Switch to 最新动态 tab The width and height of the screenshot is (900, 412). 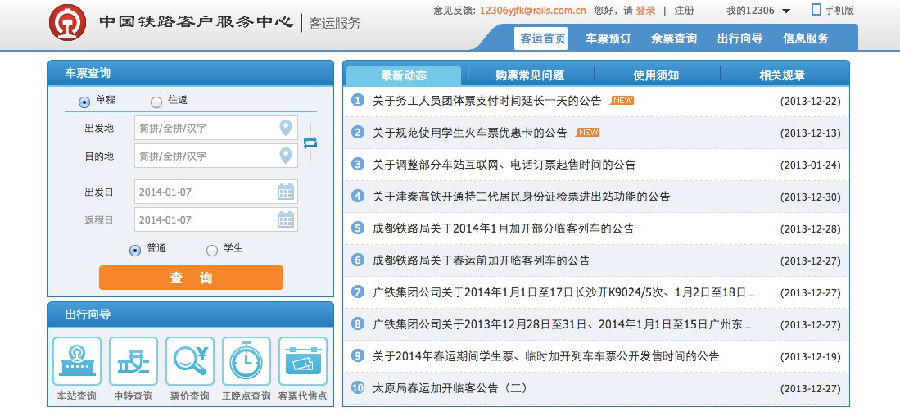[x=404, y=75]
